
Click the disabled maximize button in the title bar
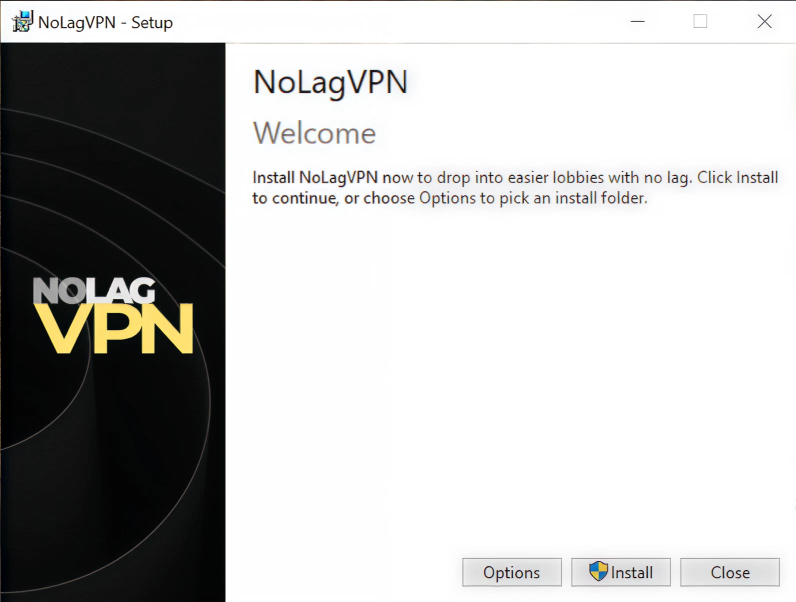(701, 21)
